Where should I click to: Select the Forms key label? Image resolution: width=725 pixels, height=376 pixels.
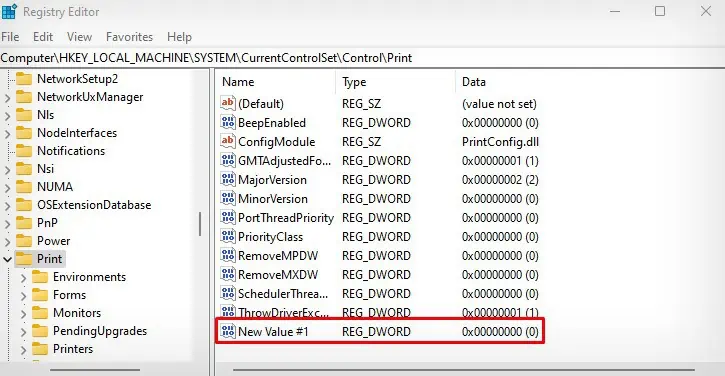tap(69, 295)
